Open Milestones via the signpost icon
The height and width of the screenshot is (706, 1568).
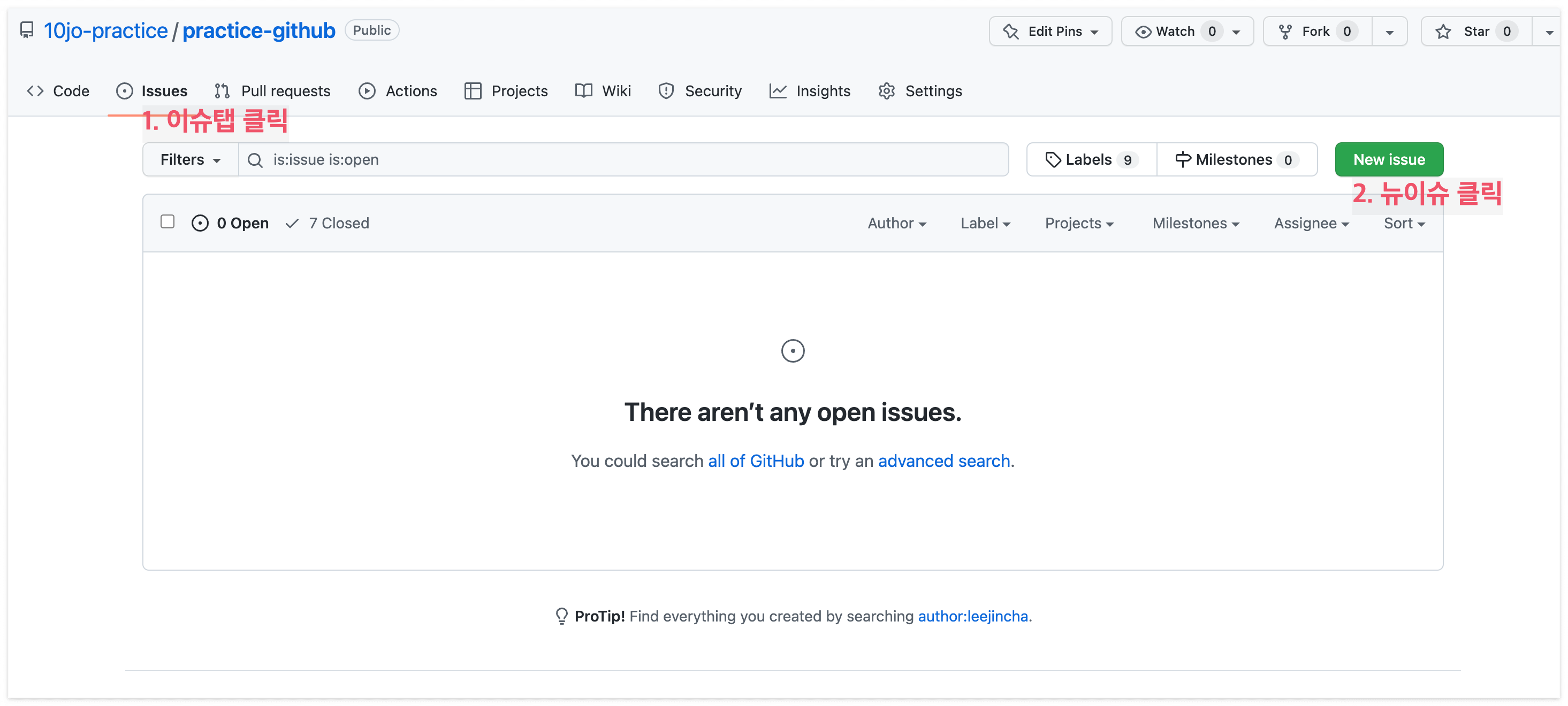coord(1182,159)
